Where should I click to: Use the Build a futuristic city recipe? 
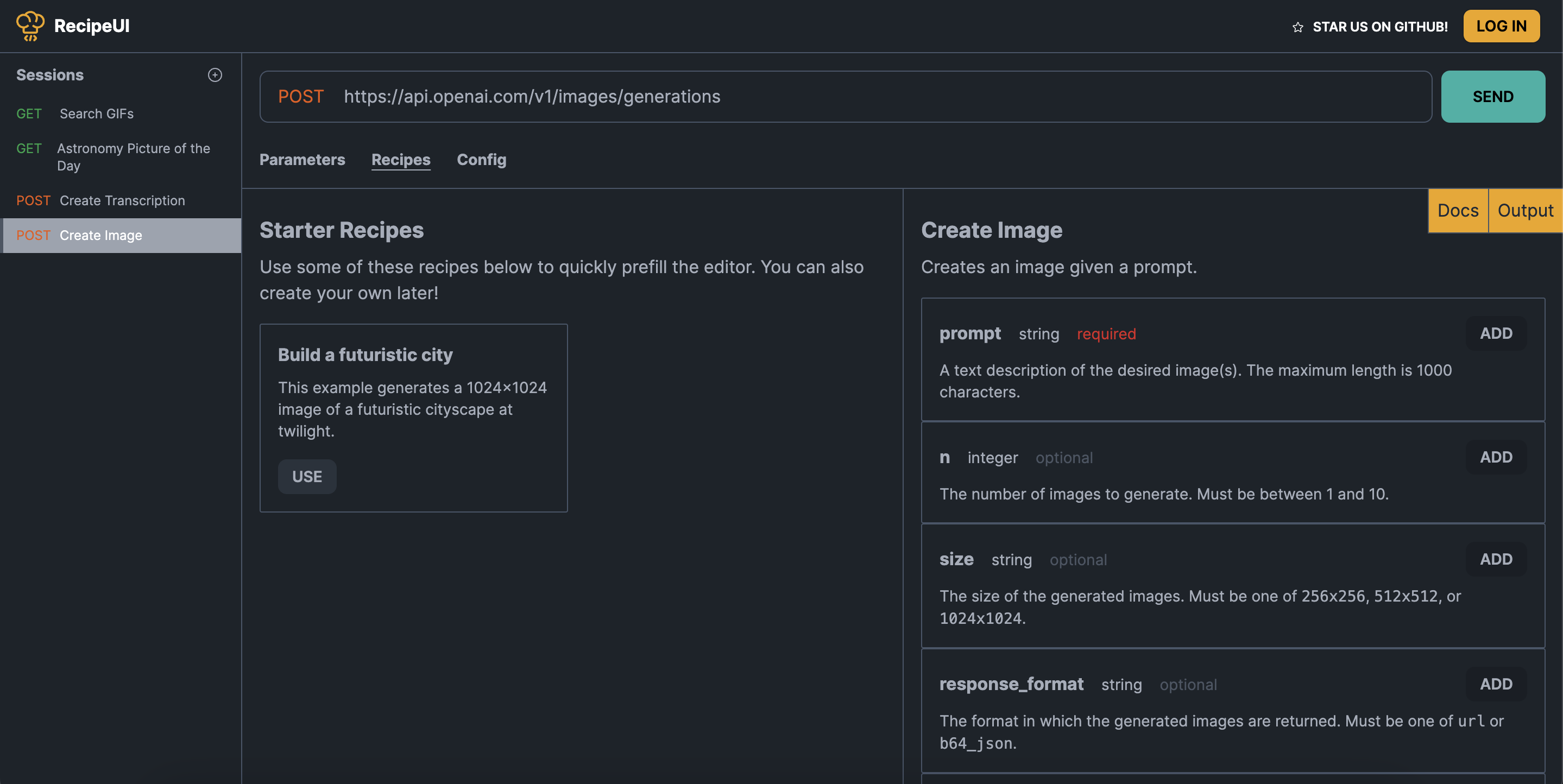tap(307, 476)
